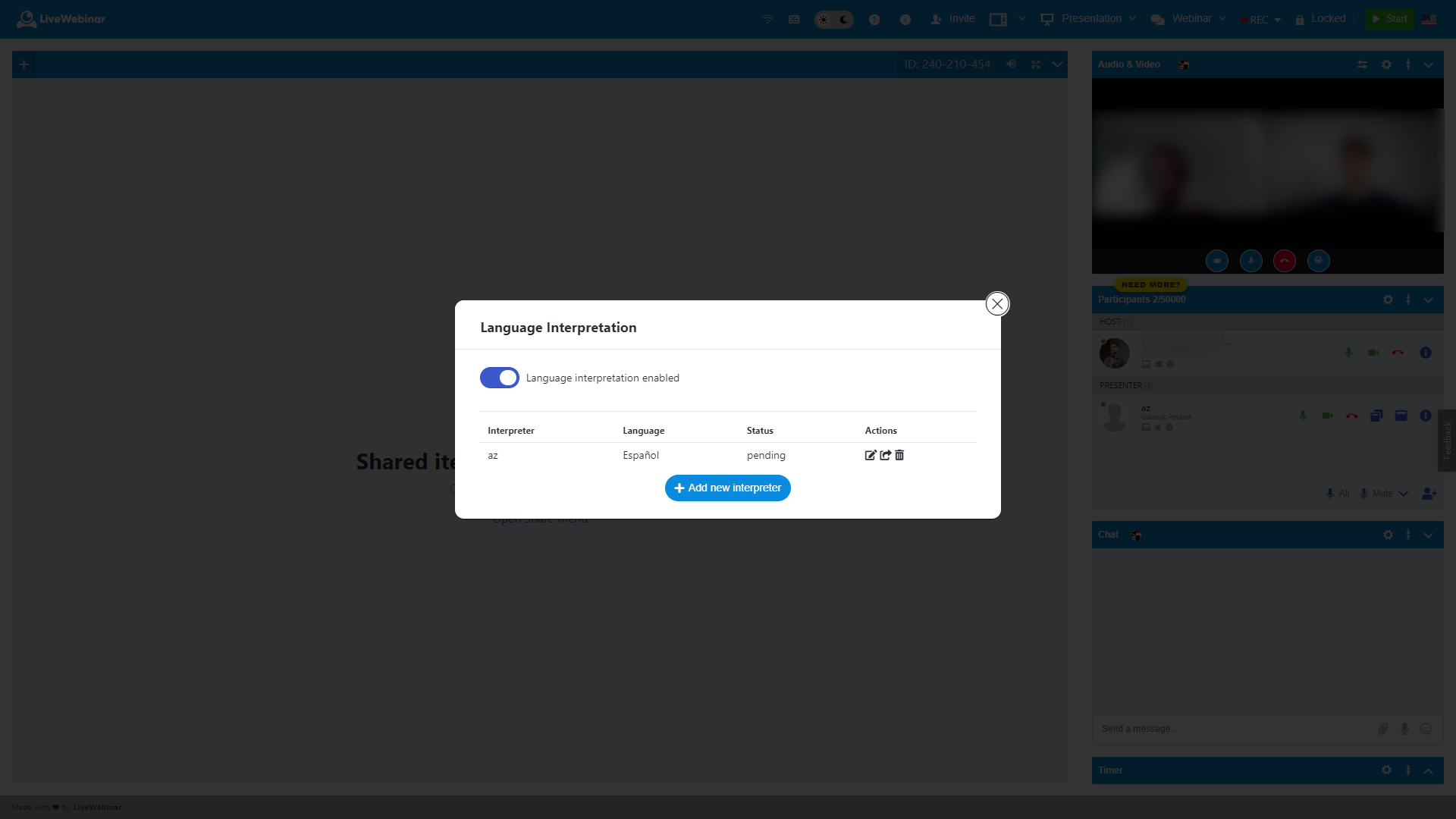Open the REC recording menu

(x=1262, y=20)
